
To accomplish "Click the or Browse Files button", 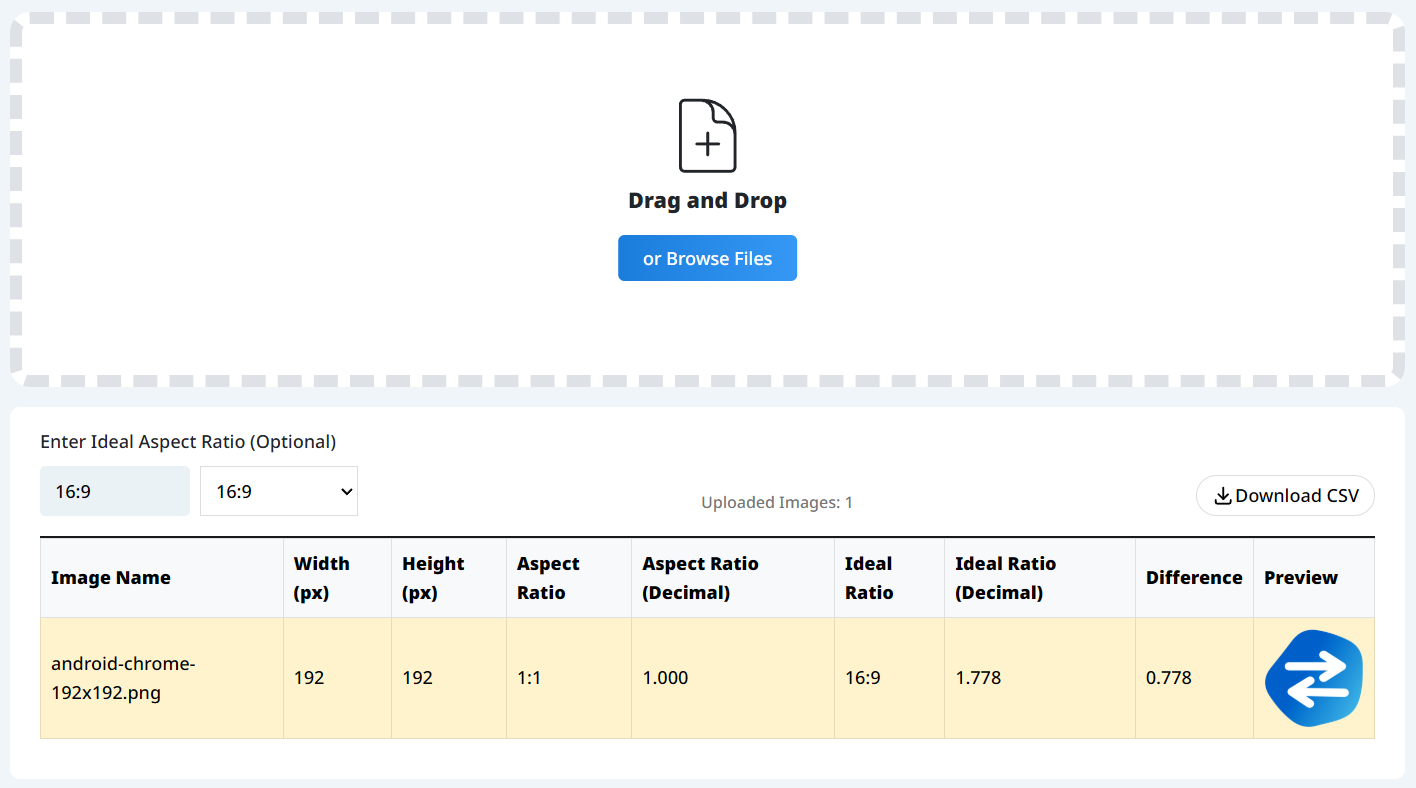I will tap(707, 258).
